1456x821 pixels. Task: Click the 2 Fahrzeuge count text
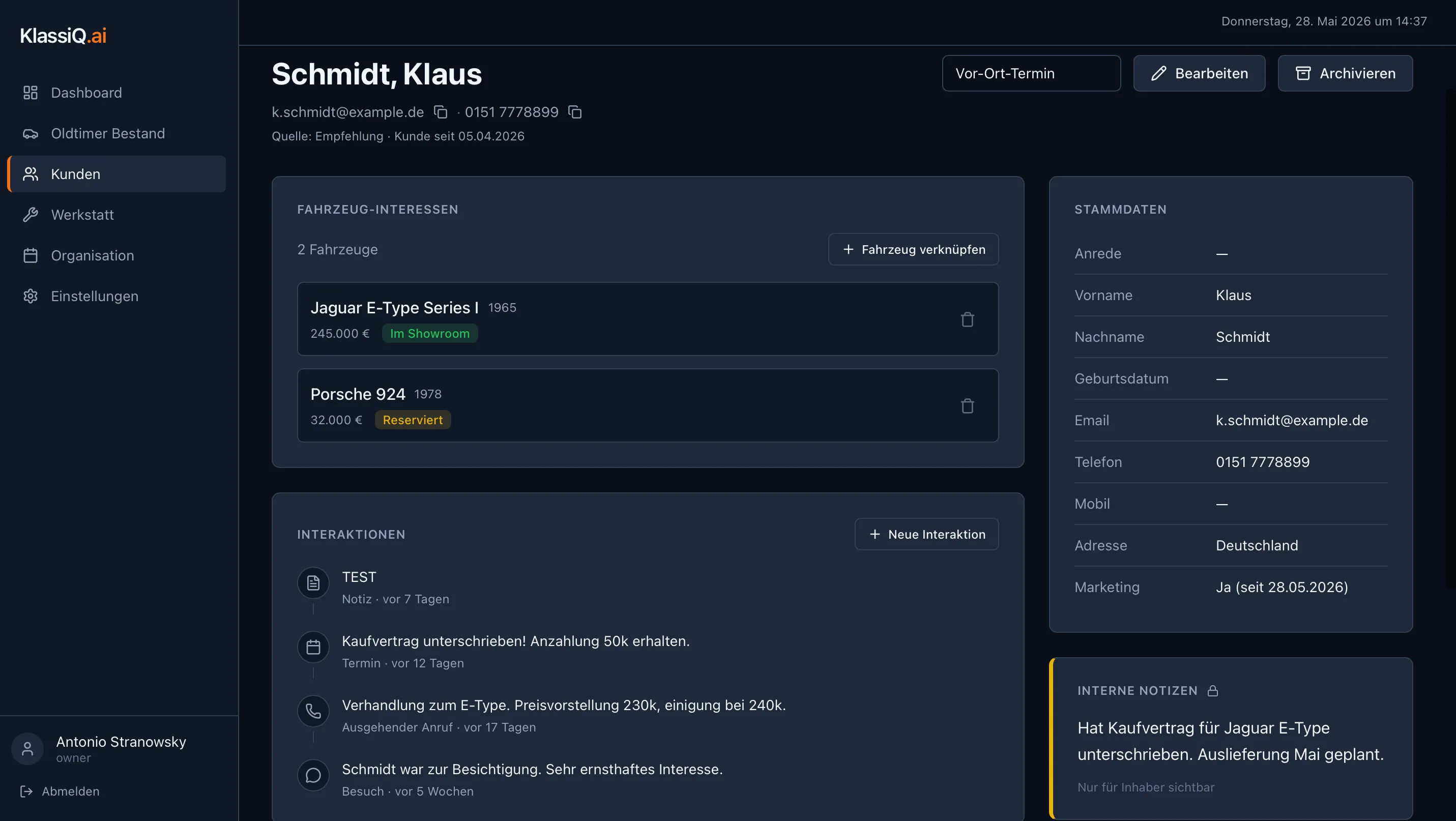337,249
